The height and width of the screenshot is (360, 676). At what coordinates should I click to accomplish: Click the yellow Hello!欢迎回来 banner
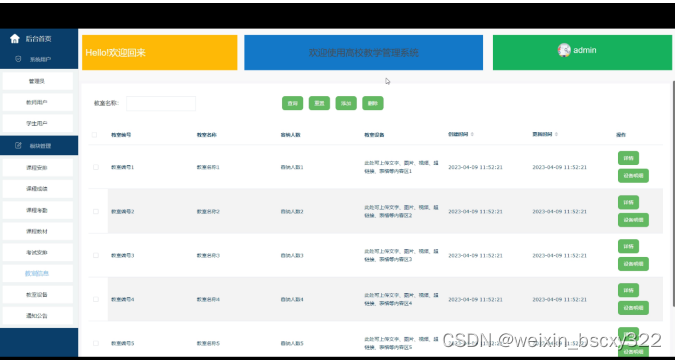[160, 53]
